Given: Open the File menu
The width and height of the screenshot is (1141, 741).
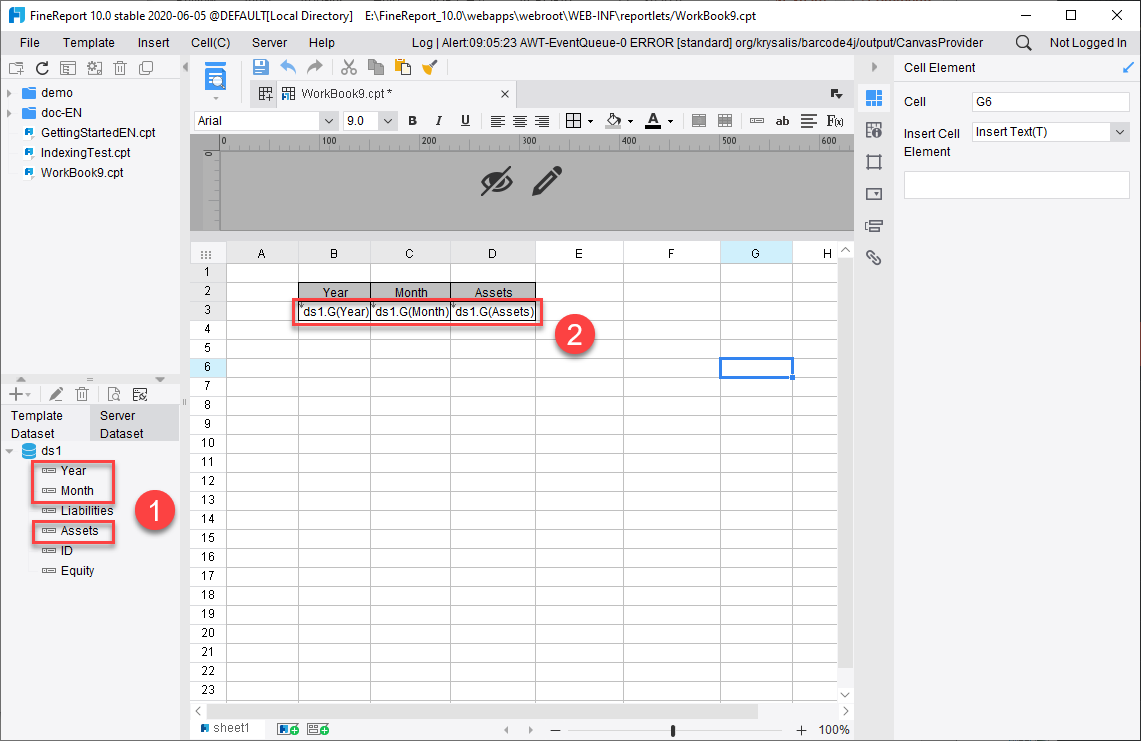Looking at the screenshot, I should (30, 43).
